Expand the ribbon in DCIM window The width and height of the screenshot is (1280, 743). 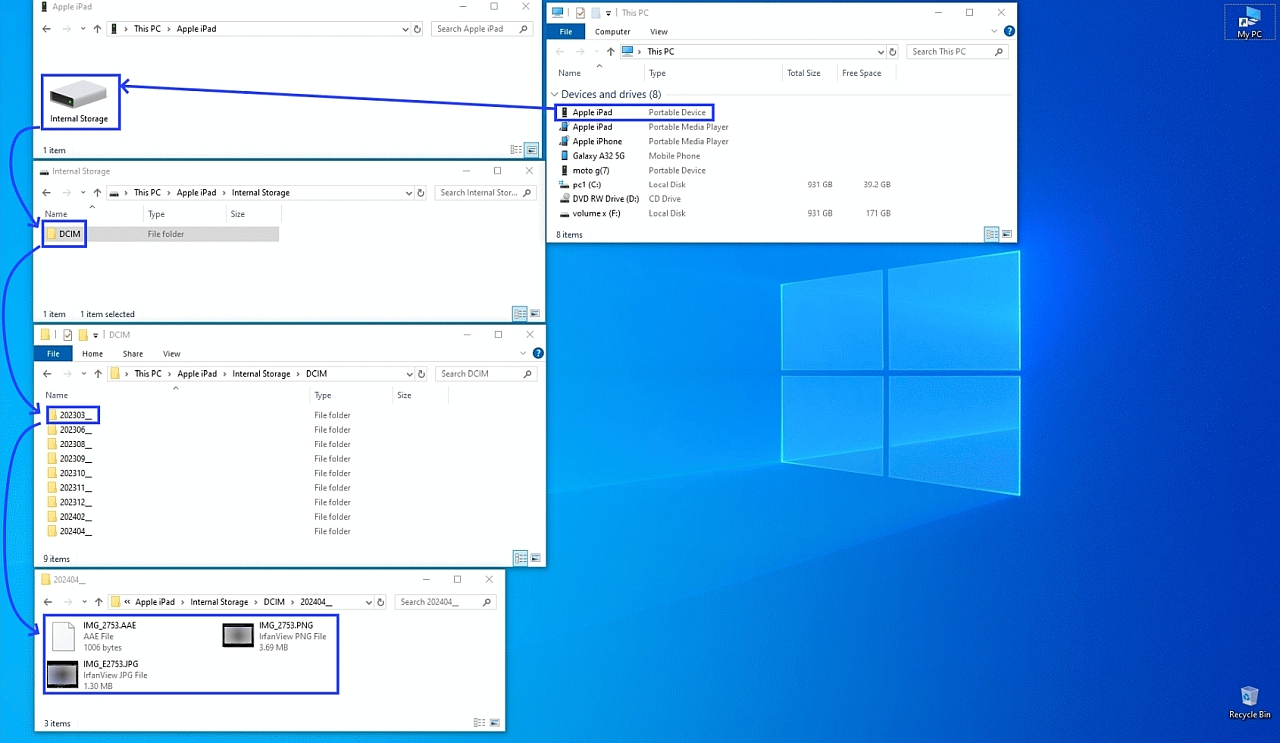(x=524, y=354)
